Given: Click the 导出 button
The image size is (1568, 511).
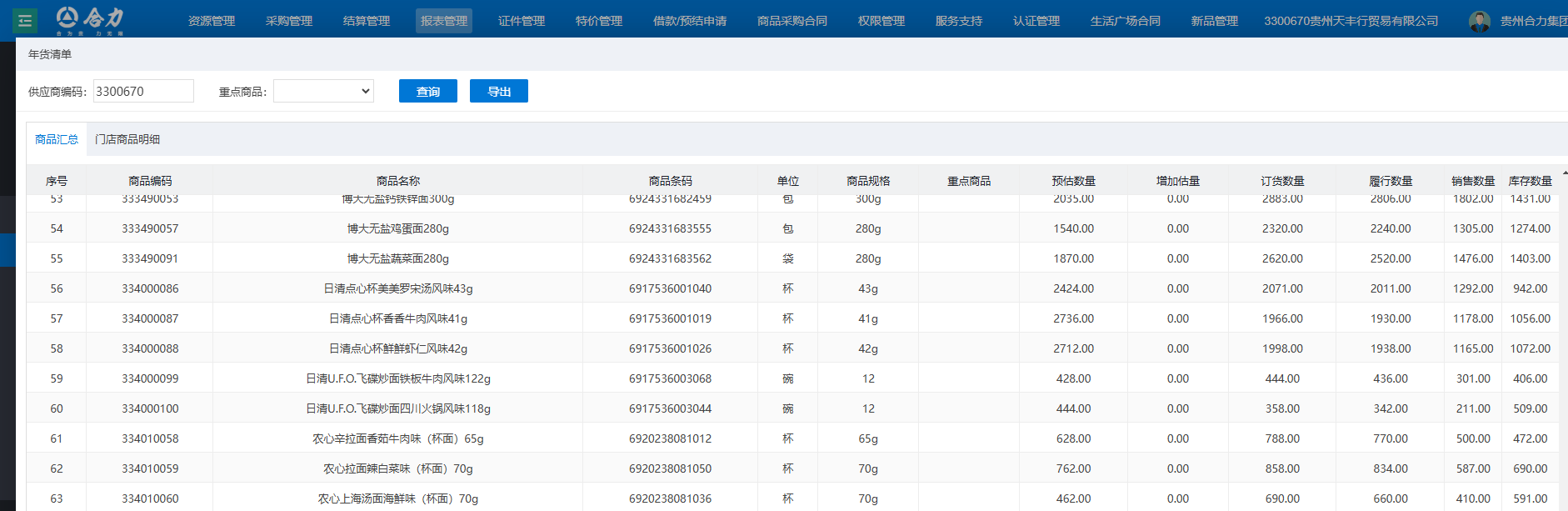Looking at the screenshot, I should (x=498, y=91).
